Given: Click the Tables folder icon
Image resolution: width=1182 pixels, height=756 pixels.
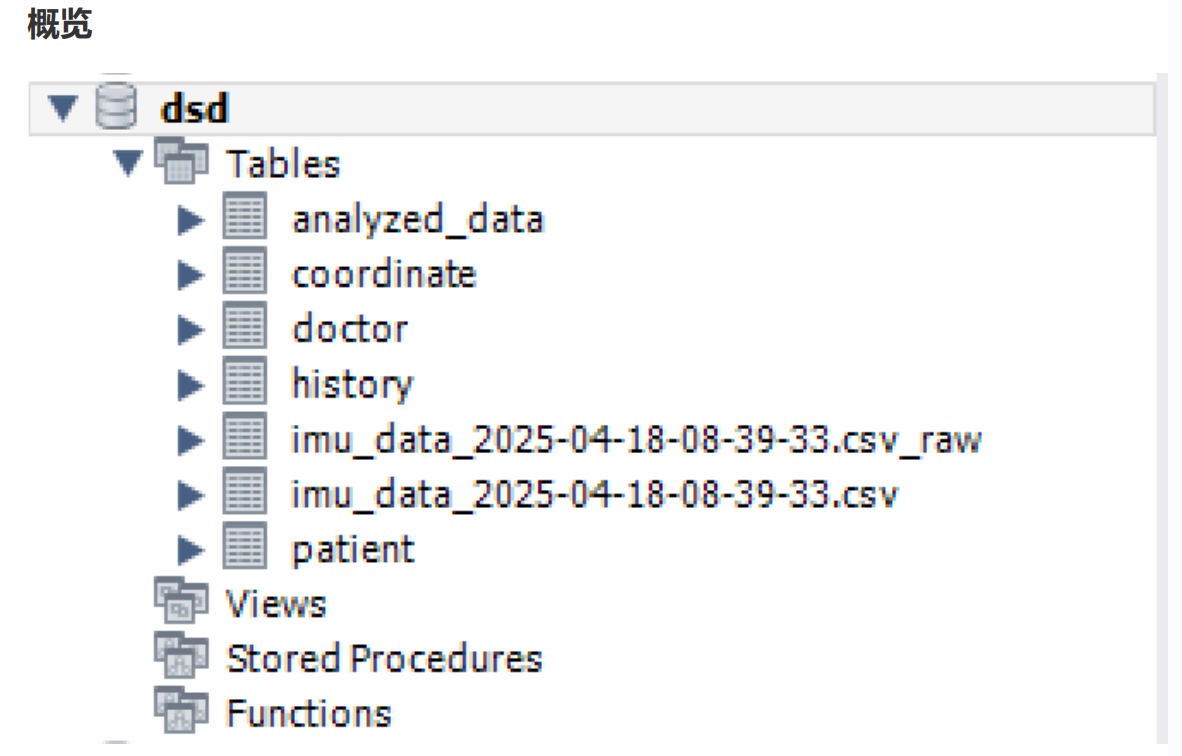Looking at the screenshot, I should pyautogui.click(x=181, y=162).
